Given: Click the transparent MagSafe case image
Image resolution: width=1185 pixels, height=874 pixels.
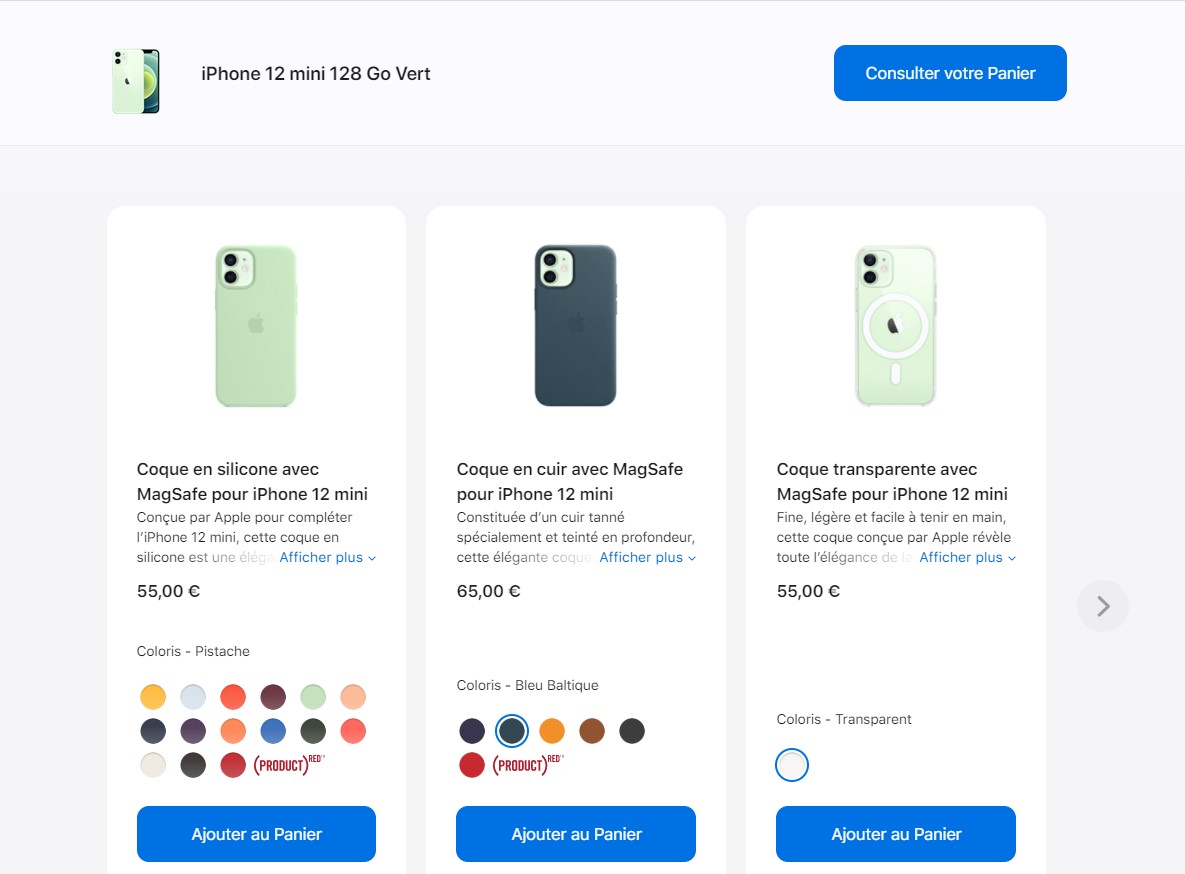Looking at the screenshot, I should [x=895, y=326].
